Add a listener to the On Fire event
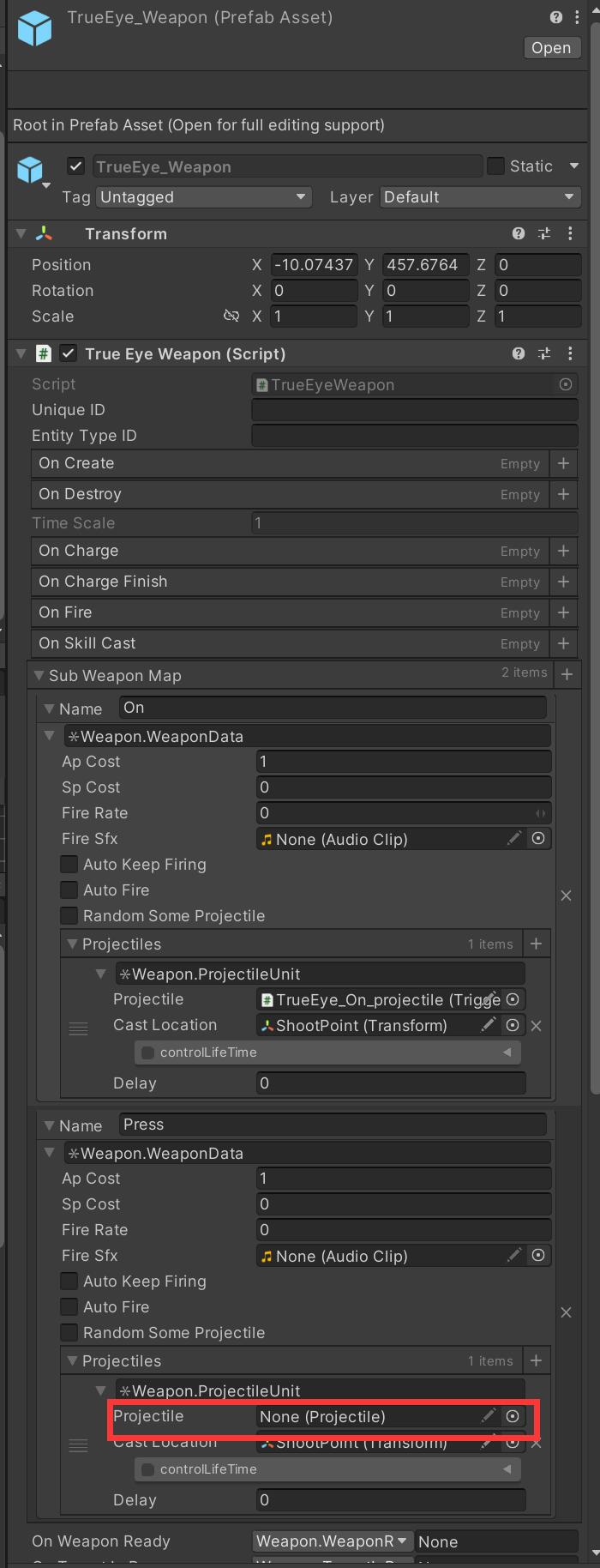 (564, 612)
